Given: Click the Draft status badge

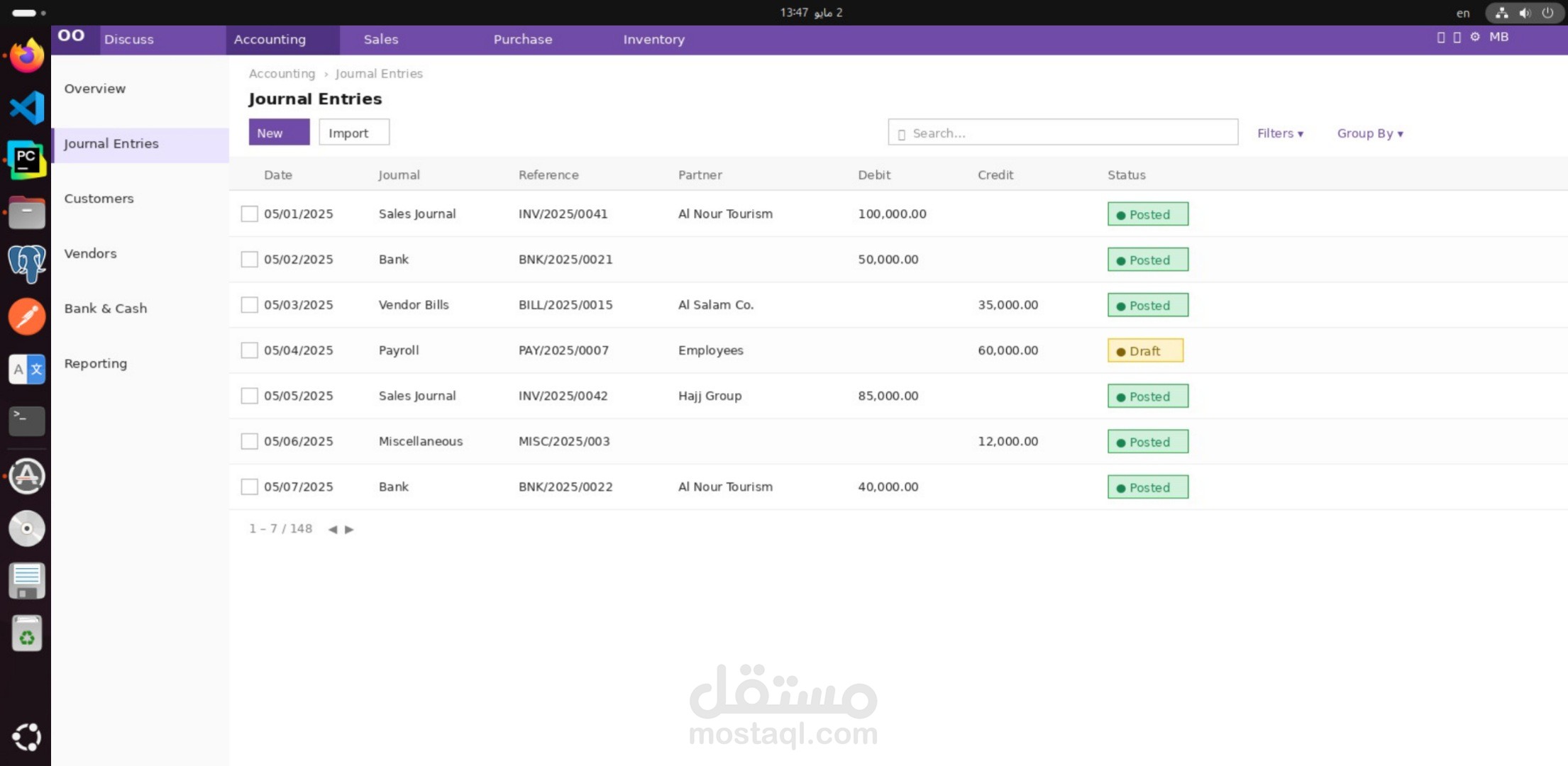Looking at the screenshot, I should 1145,350.
